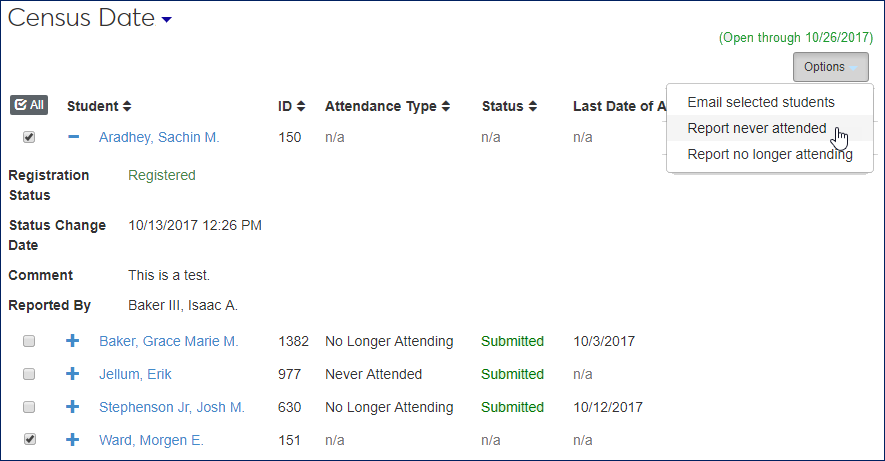Sort by Attendance Type arrows
This screenshot has width=885, height=461.
[x=446, y=106]
